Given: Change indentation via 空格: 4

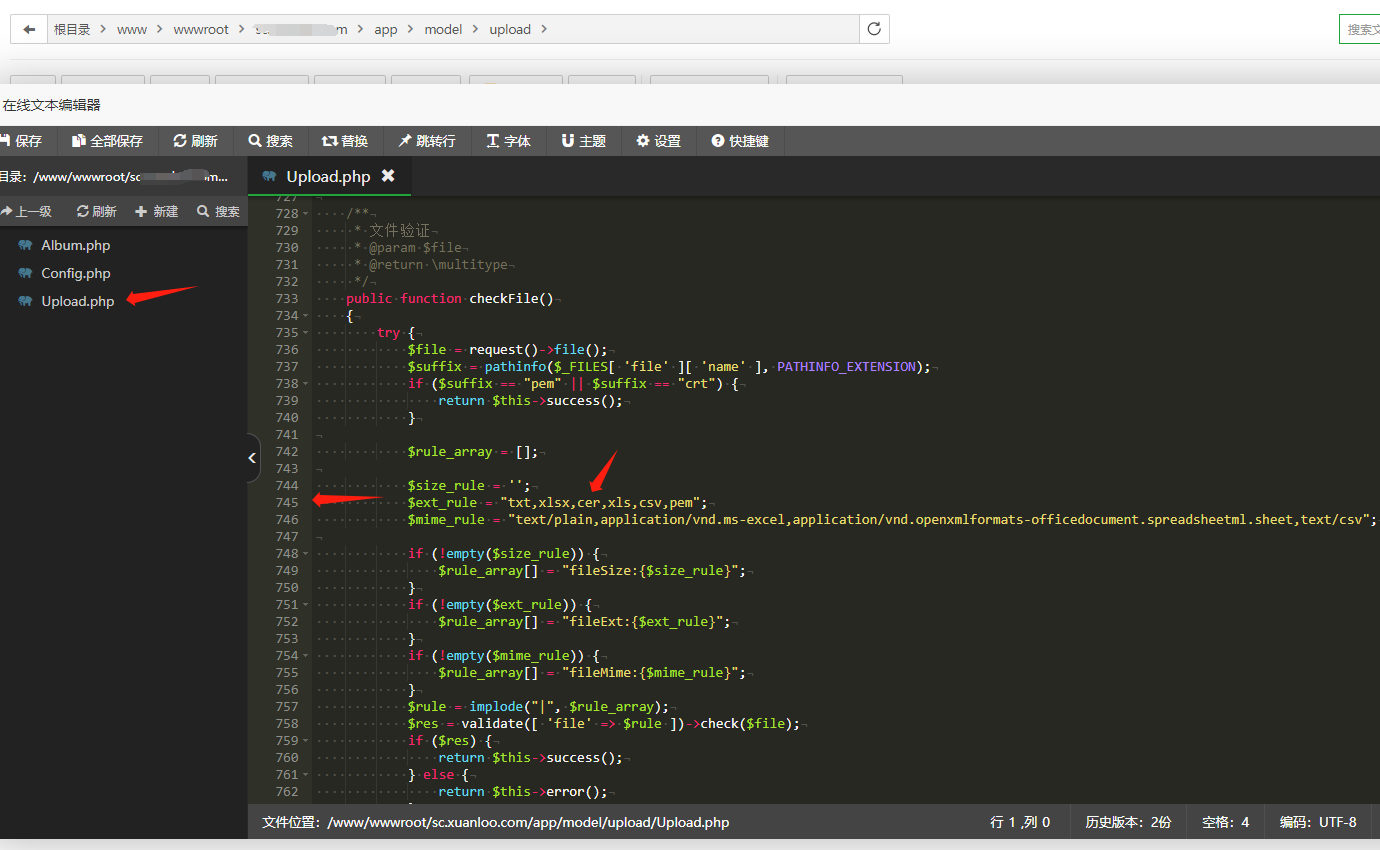Looking at the screenshot, I should click(1225, 822).
